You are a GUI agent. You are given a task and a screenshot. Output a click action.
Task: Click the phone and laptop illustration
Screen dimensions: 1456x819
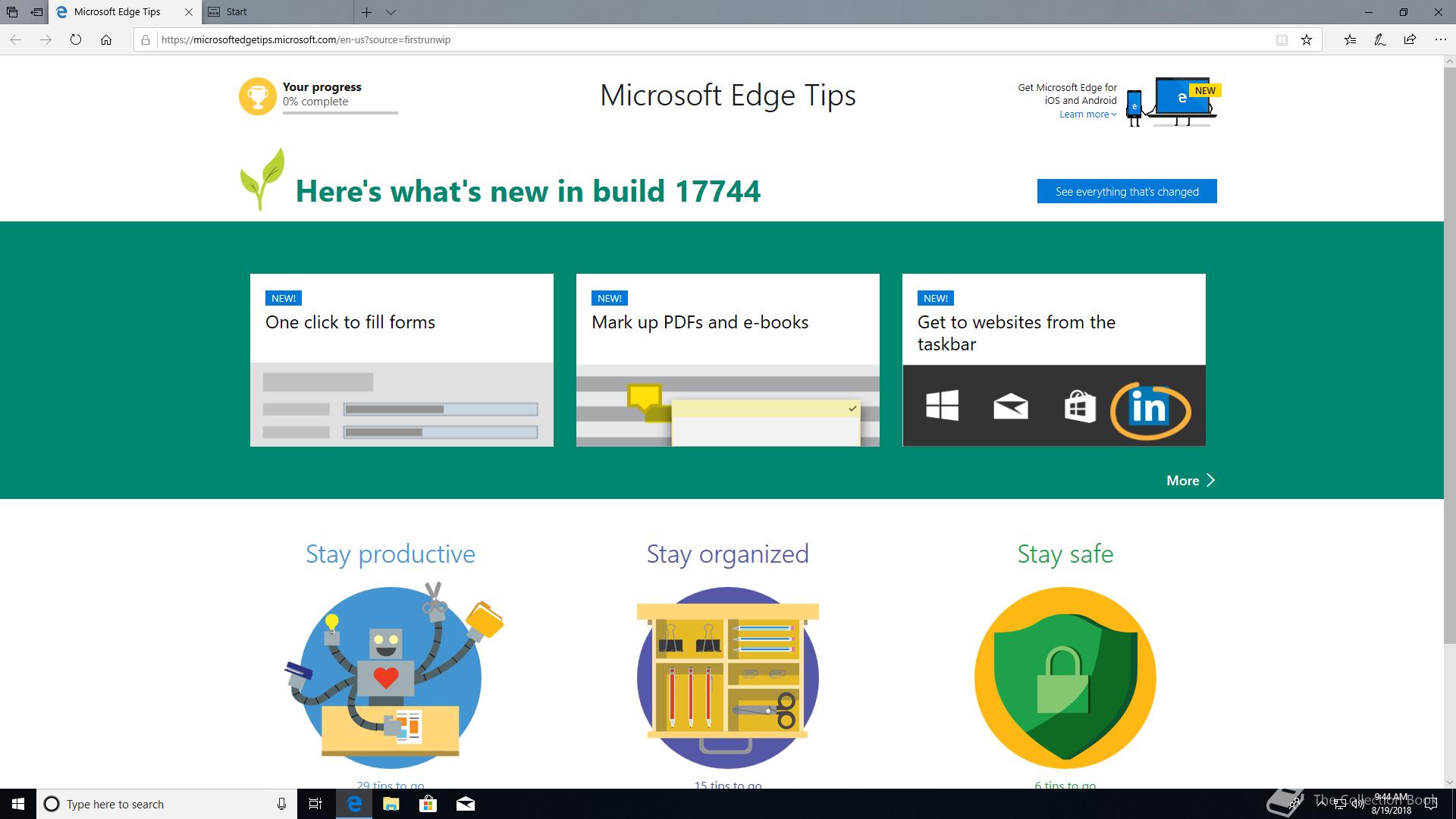(x=1172, y=102)
